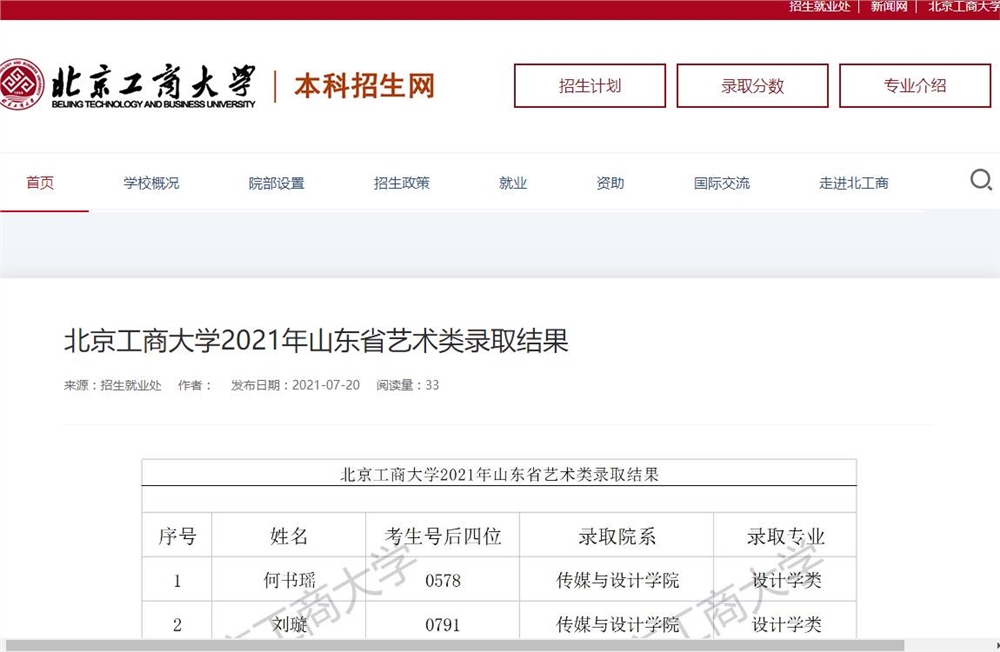Click name cell 何书瑶
The image size is (1000, 652).
289,580
